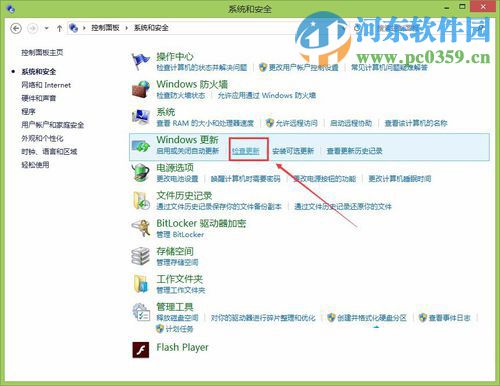
Task: Select 控制面板 in the address breadcrumb
Action: tap(105, 28)
